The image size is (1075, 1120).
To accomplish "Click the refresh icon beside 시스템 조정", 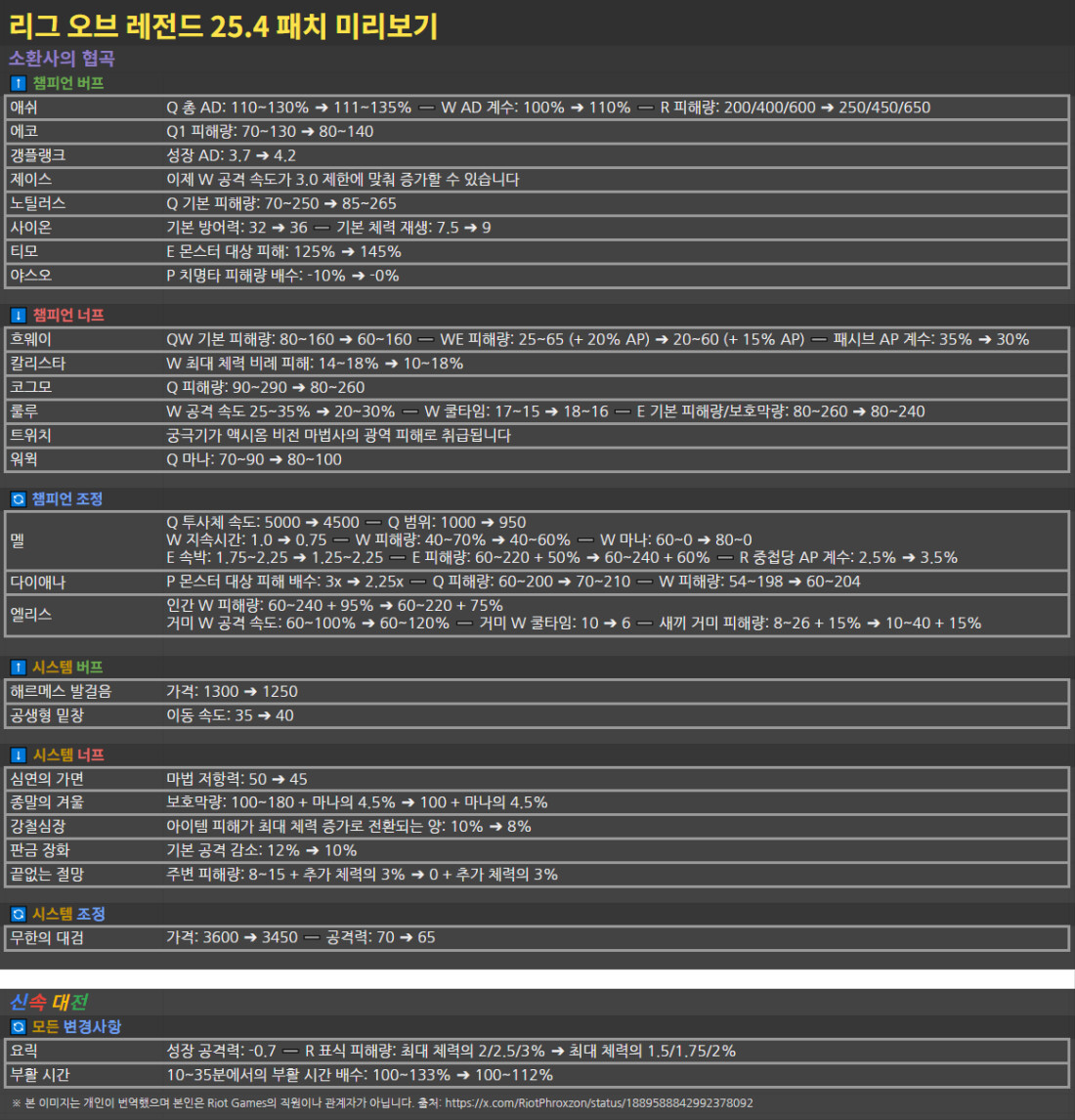I will (18, 915).
